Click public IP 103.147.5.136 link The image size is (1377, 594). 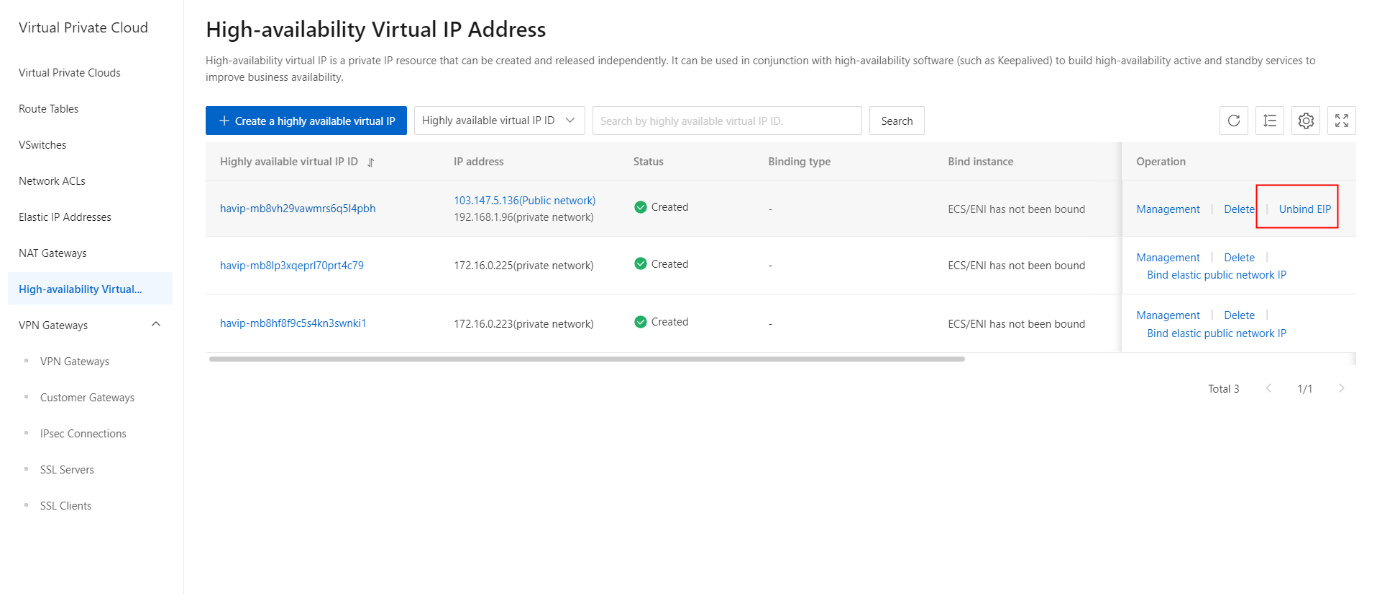(x=525, y=200)
